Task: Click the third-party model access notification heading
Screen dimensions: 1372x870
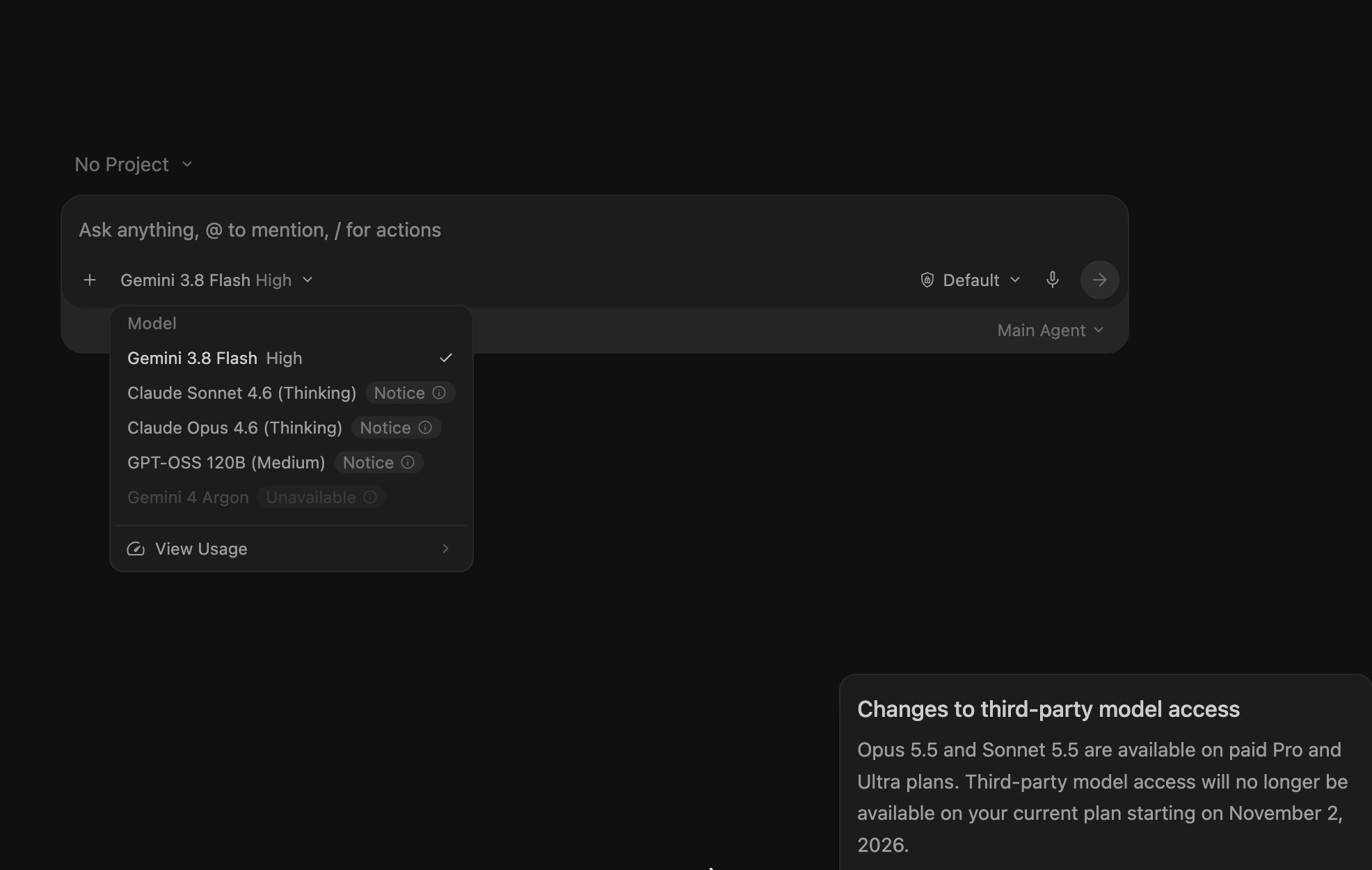Action: 1048,709
